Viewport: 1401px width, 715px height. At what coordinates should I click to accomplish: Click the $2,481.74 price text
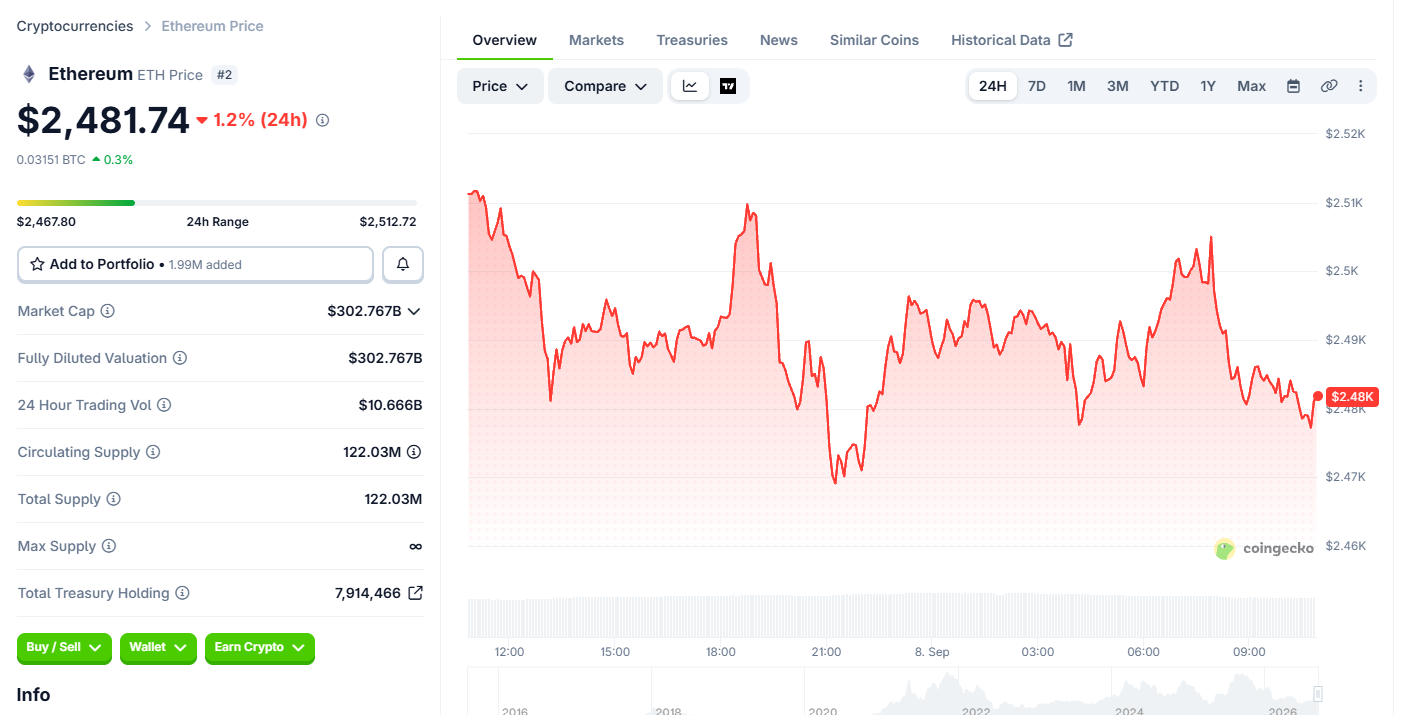[103, 120]
